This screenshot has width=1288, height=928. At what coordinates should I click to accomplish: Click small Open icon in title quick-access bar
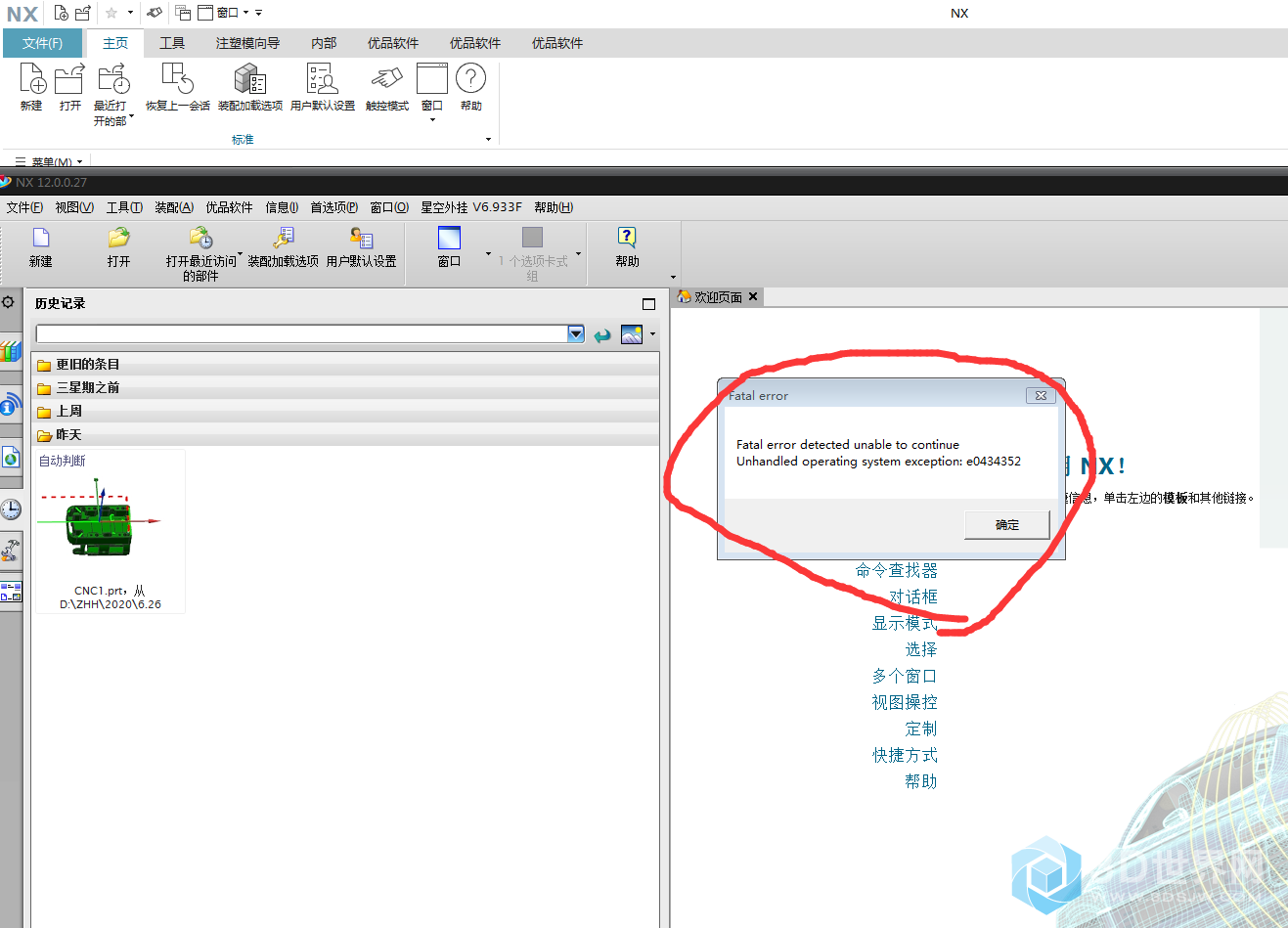click(83, 13)
